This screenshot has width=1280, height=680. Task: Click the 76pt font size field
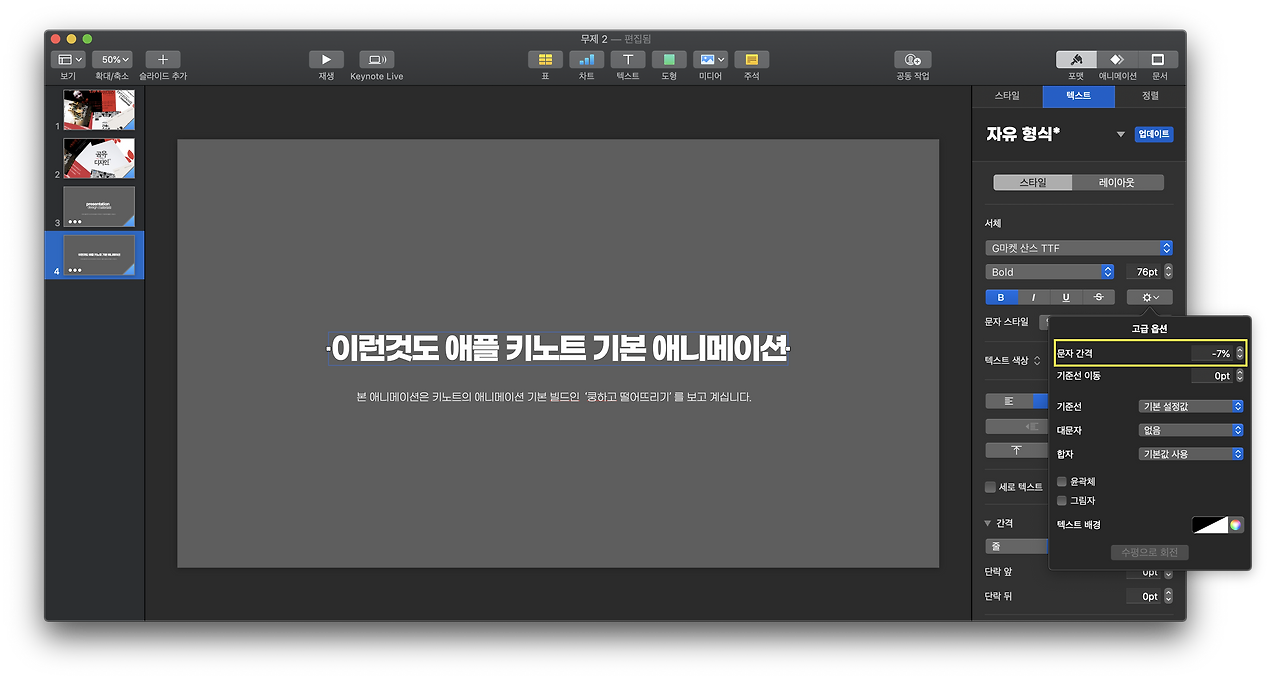(1143, 272)
